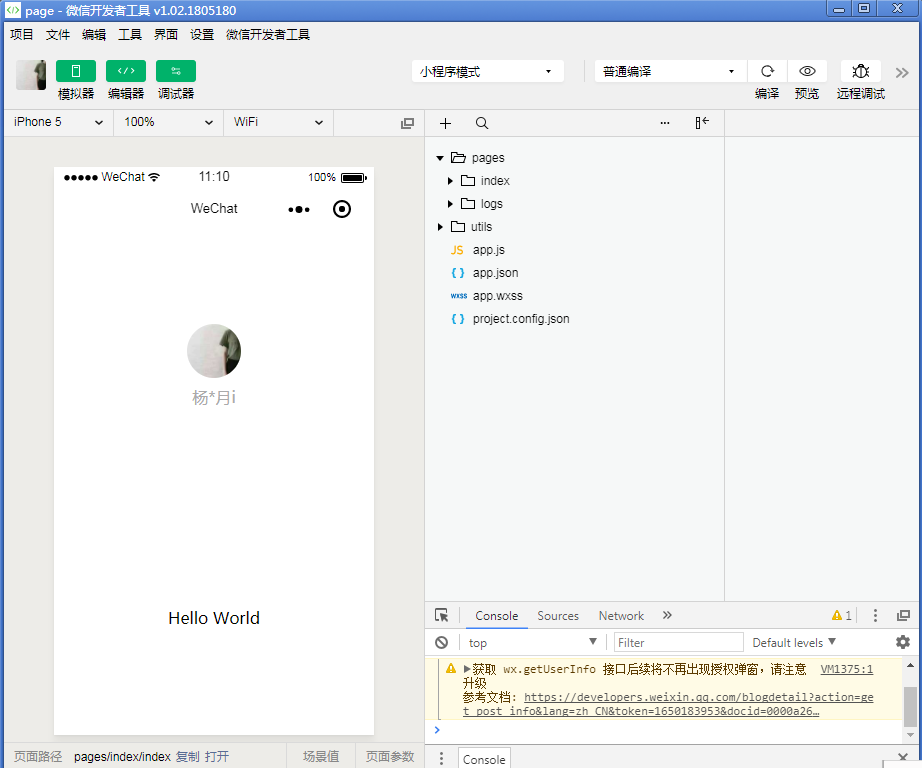
Task: Click the 复制 page path link
Action: coord(187,757)
